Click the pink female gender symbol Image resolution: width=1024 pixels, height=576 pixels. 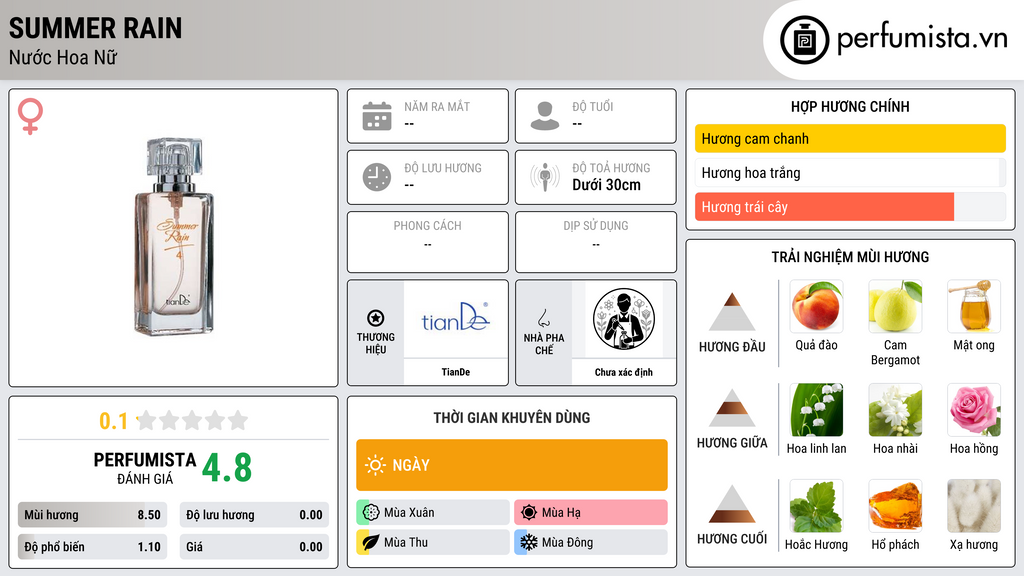30,116
